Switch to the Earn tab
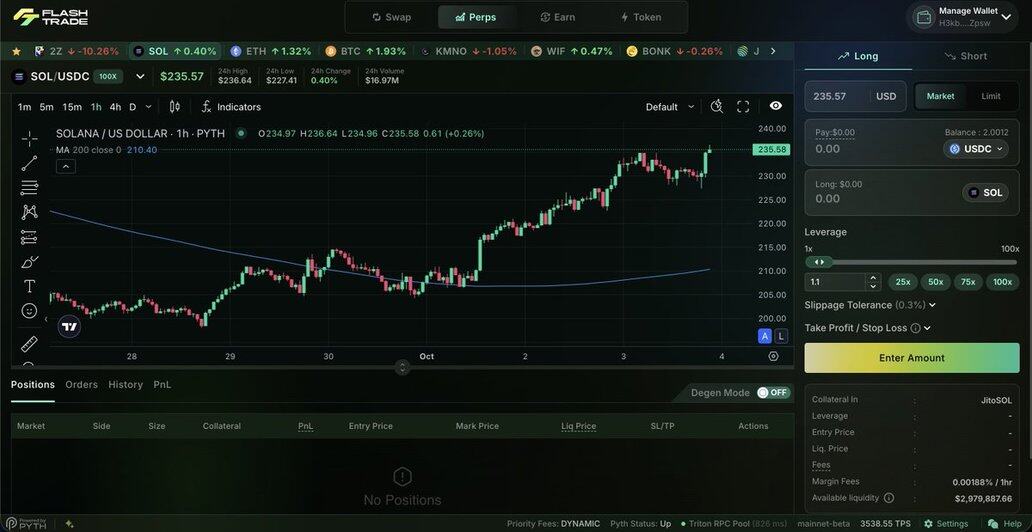 pos(557,17)
